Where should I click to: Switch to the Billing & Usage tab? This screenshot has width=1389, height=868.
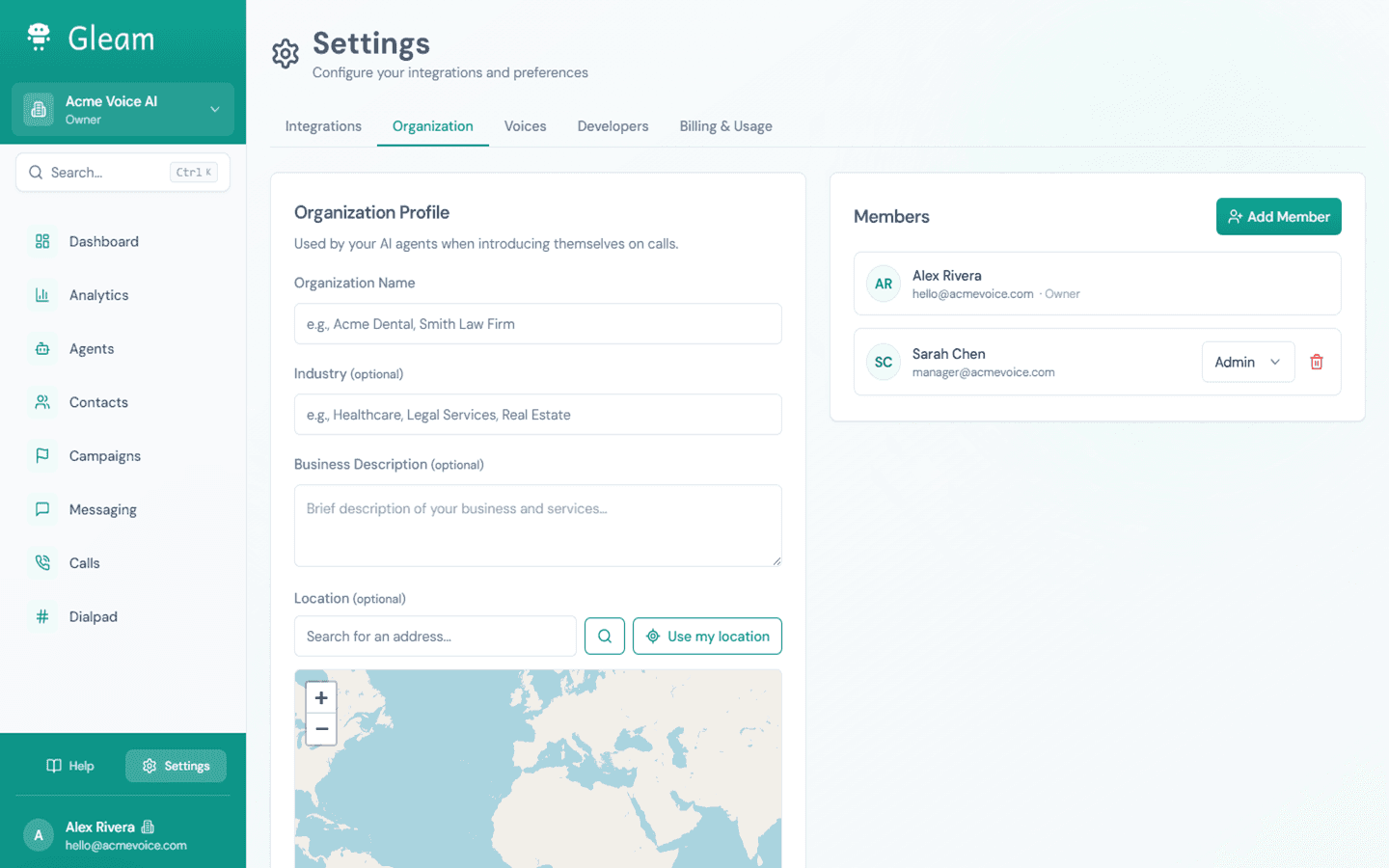click(725, 126)
